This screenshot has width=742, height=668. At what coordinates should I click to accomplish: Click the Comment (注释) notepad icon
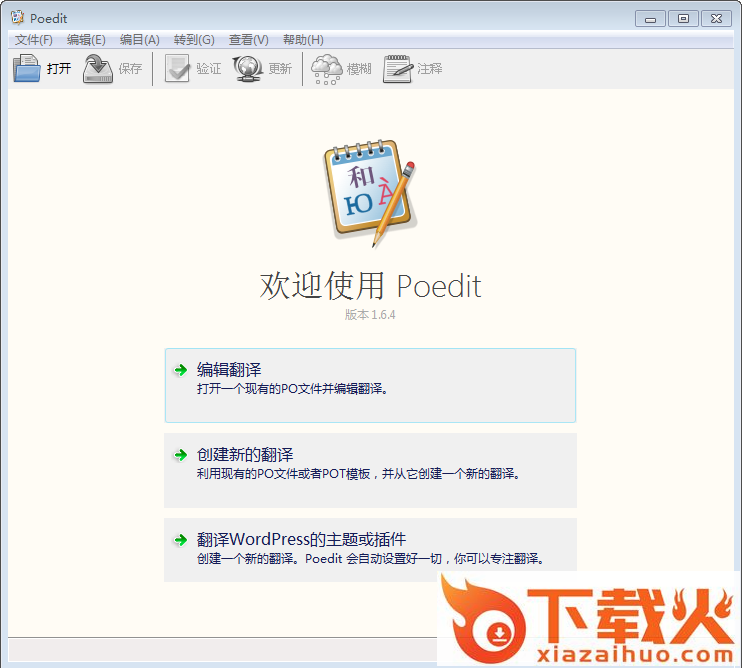pos(398,69)
